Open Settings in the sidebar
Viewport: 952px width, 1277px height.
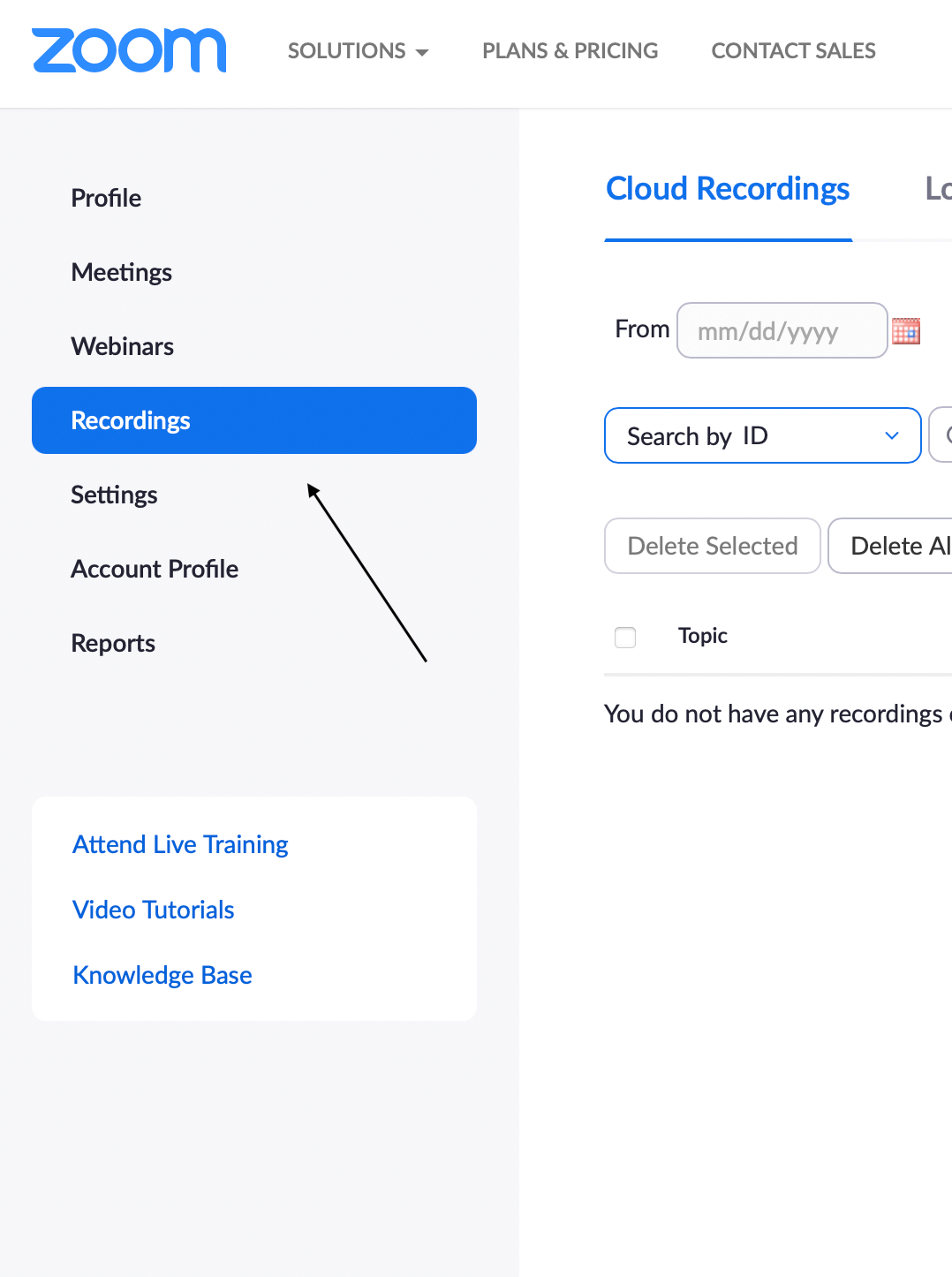(x=114, y=495)
